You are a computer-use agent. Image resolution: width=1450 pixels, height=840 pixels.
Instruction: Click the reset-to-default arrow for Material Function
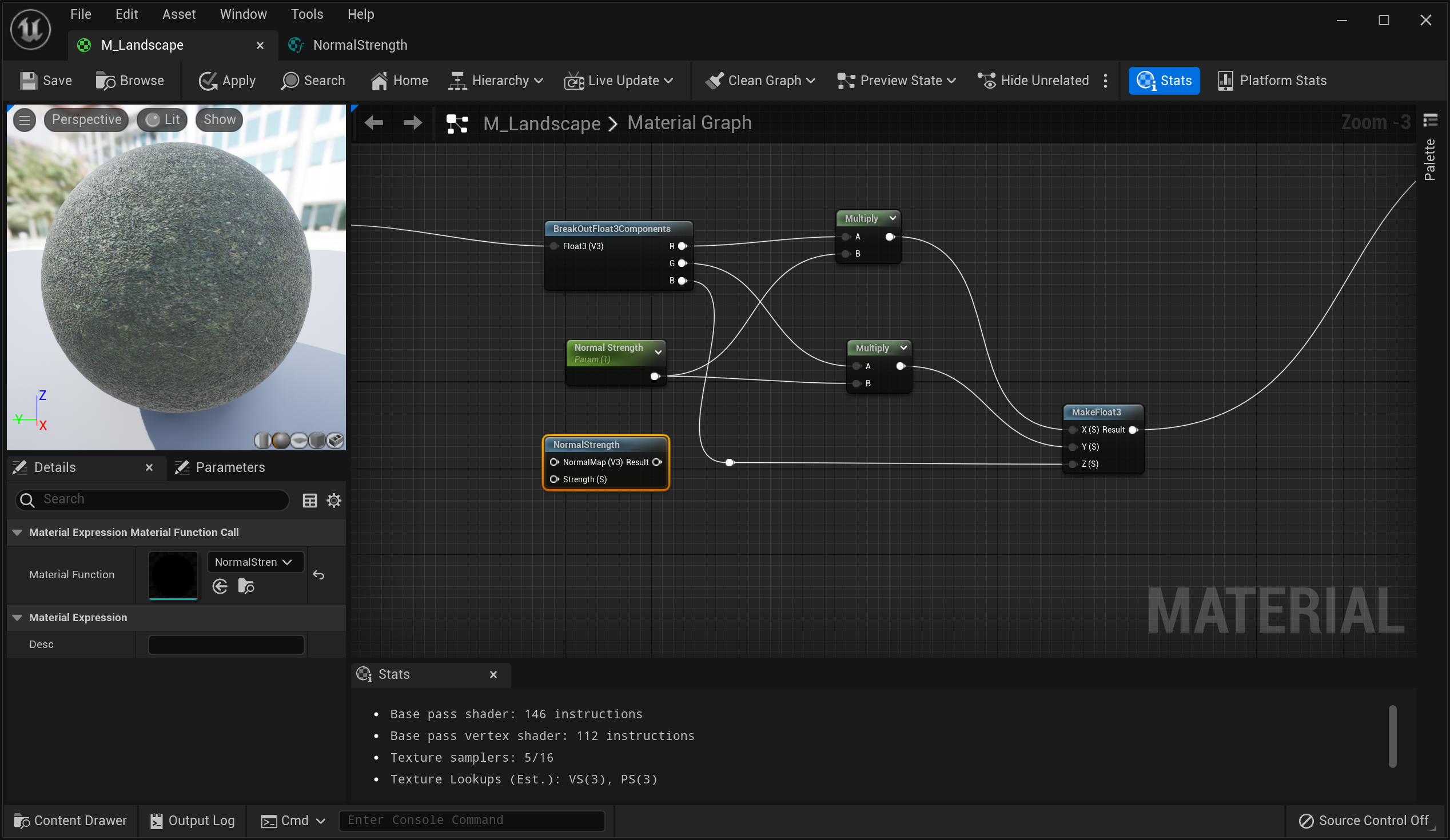319,575
